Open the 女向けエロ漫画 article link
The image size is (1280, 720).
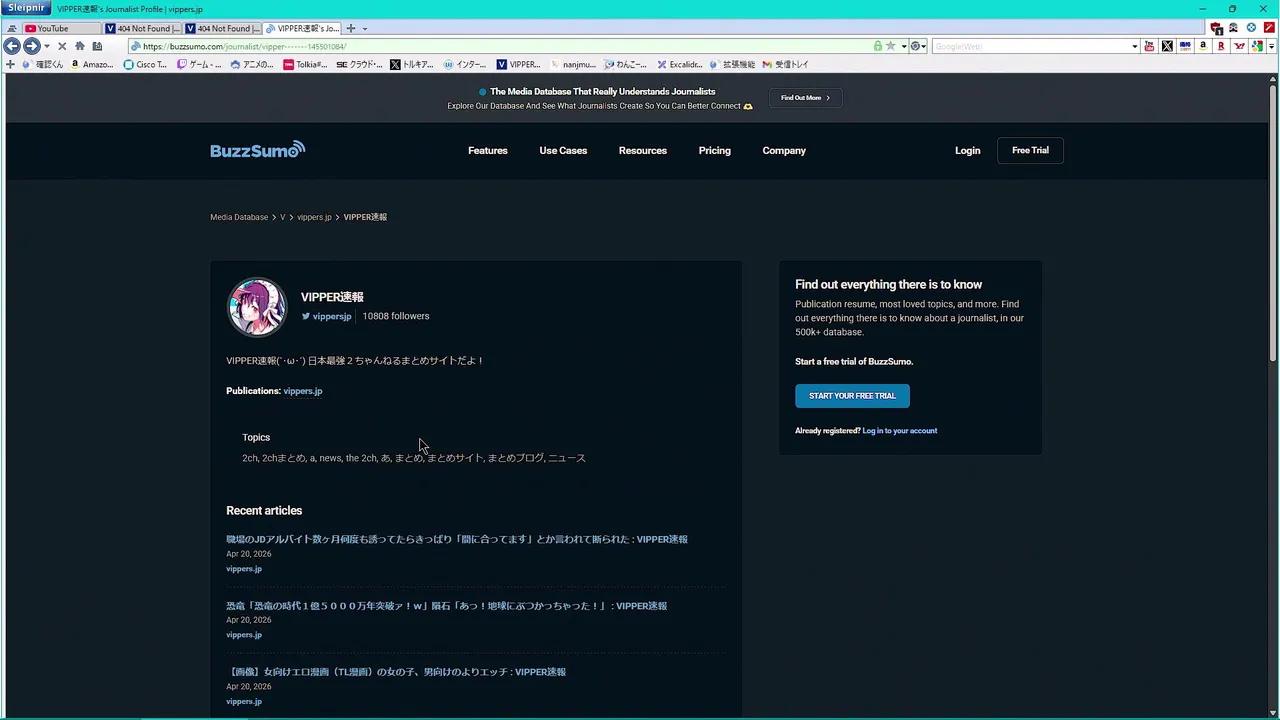click(x=396, y=672)
